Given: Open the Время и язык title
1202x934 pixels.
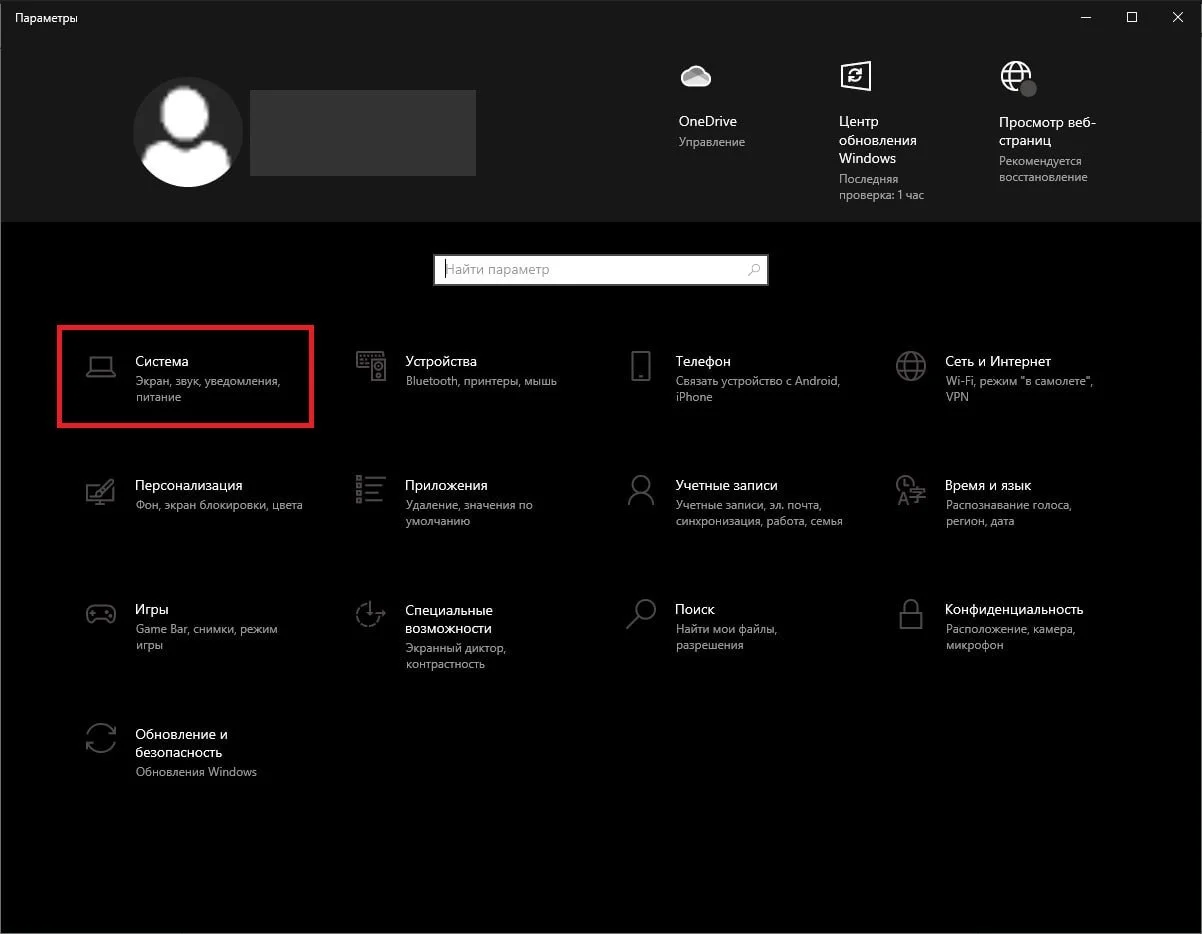Looking at the screenshot, I should click(988, 485).
